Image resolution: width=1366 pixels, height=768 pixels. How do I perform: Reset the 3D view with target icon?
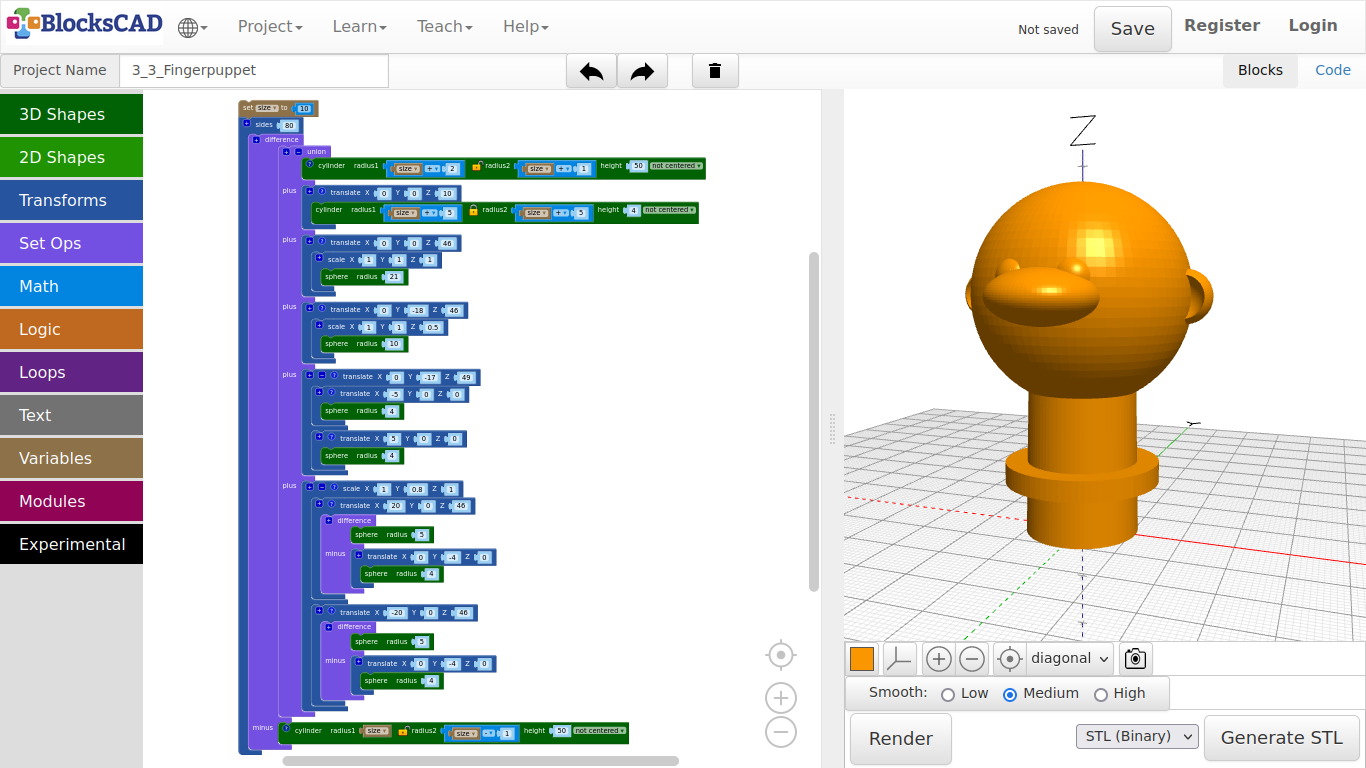[x=1010, y=659]
